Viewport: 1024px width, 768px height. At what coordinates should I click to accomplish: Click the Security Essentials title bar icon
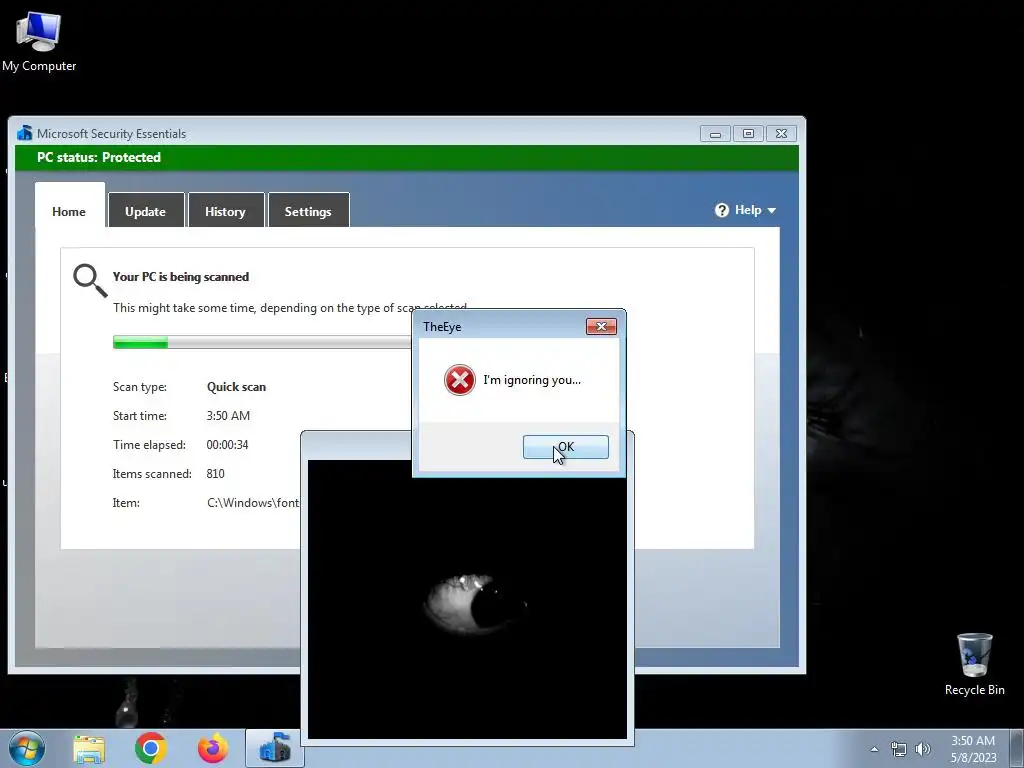[25, 133]
